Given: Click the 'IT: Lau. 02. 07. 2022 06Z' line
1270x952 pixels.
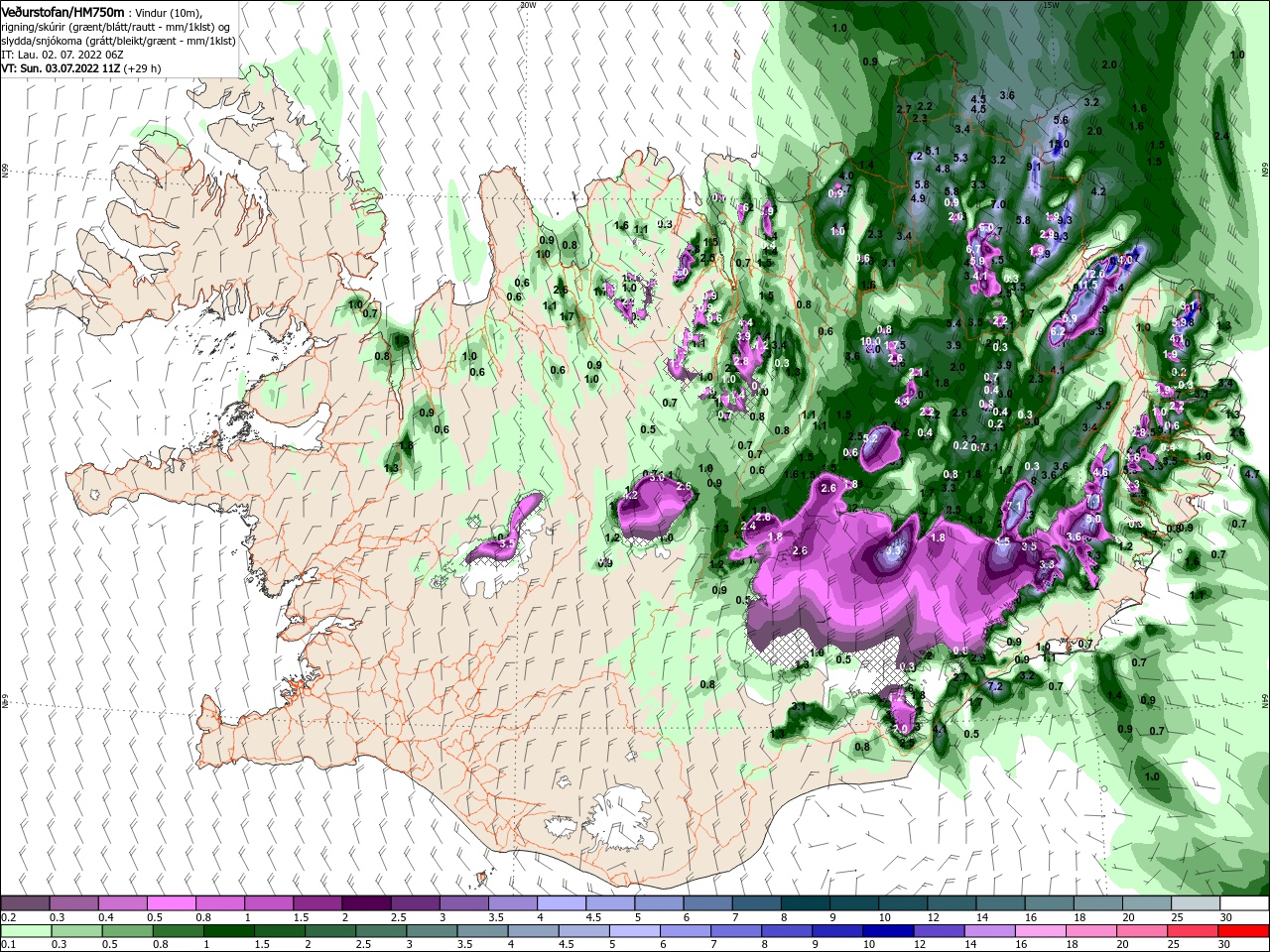Looking at the screenshot, I should point(63,55).
